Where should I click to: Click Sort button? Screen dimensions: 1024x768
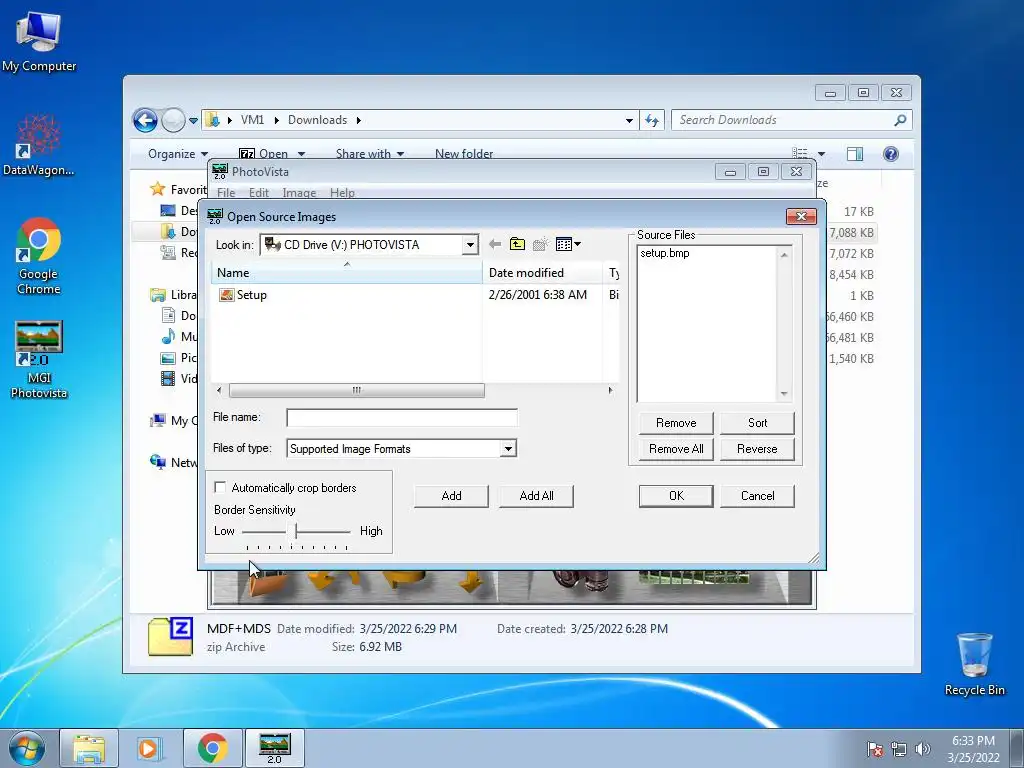coord(758,423)
